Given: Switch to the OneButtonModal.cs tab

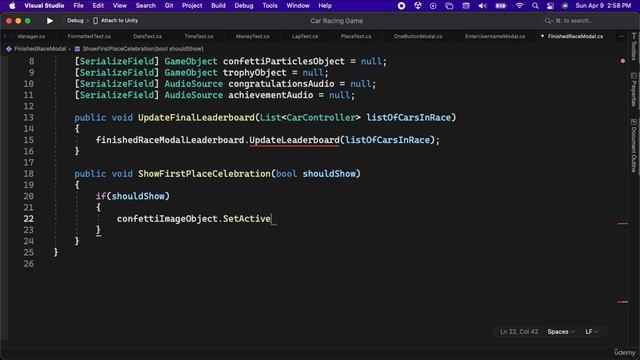Looking at the screenshot, I should pos(418,36).
